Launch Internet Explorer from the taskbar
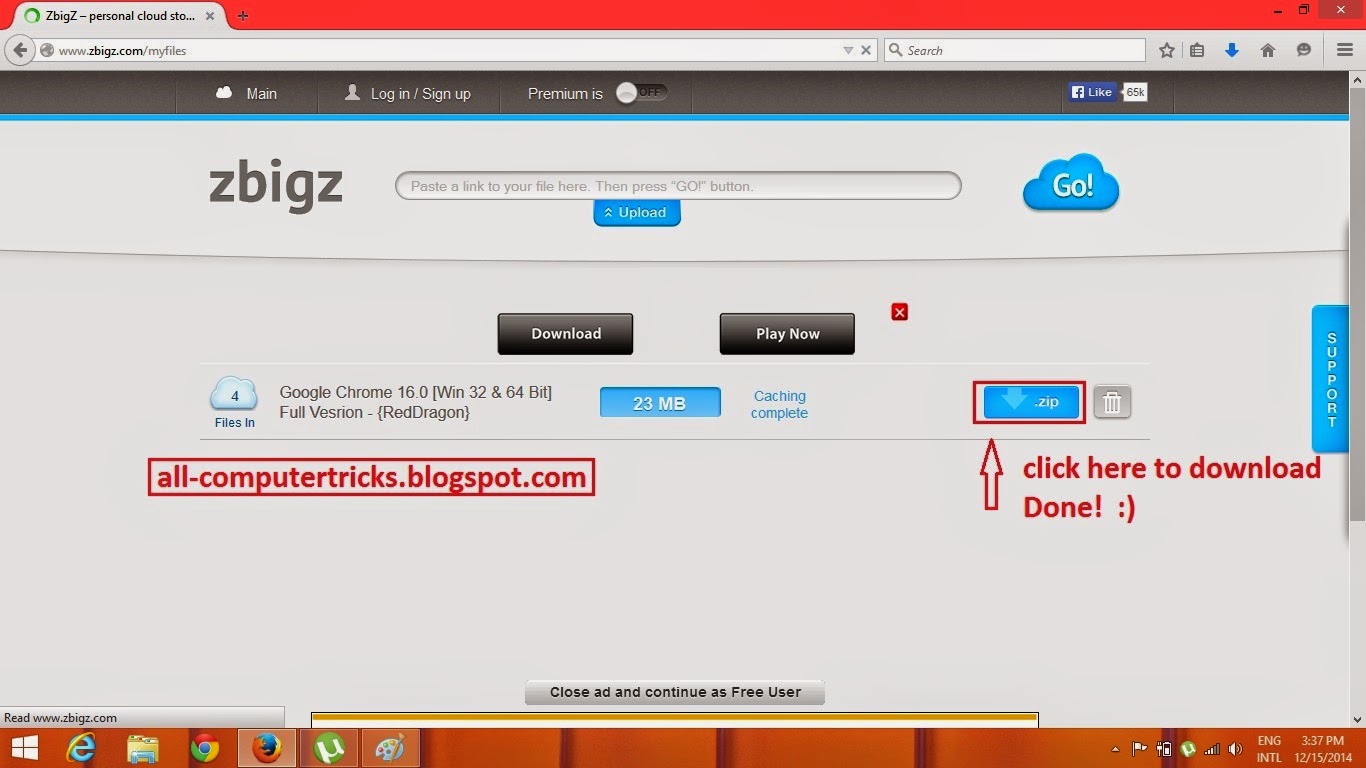 coord(81,748)
